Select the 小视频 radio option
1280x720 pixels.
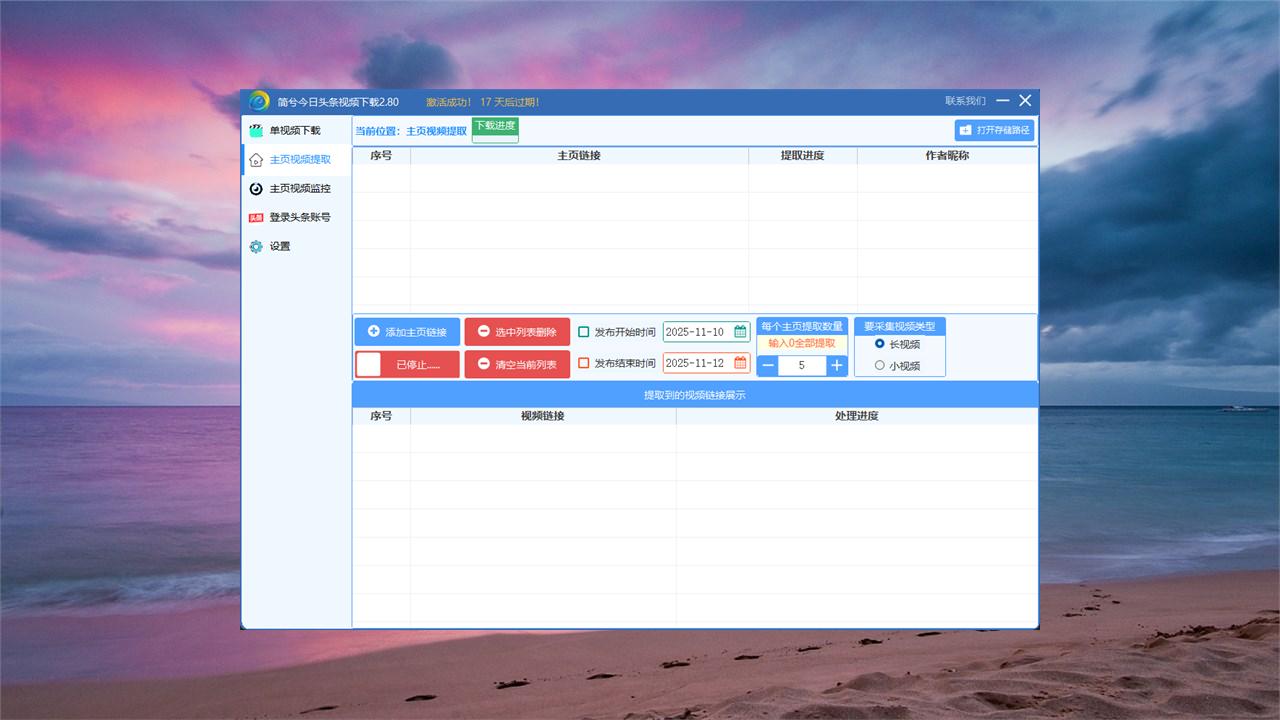[880, 366]
